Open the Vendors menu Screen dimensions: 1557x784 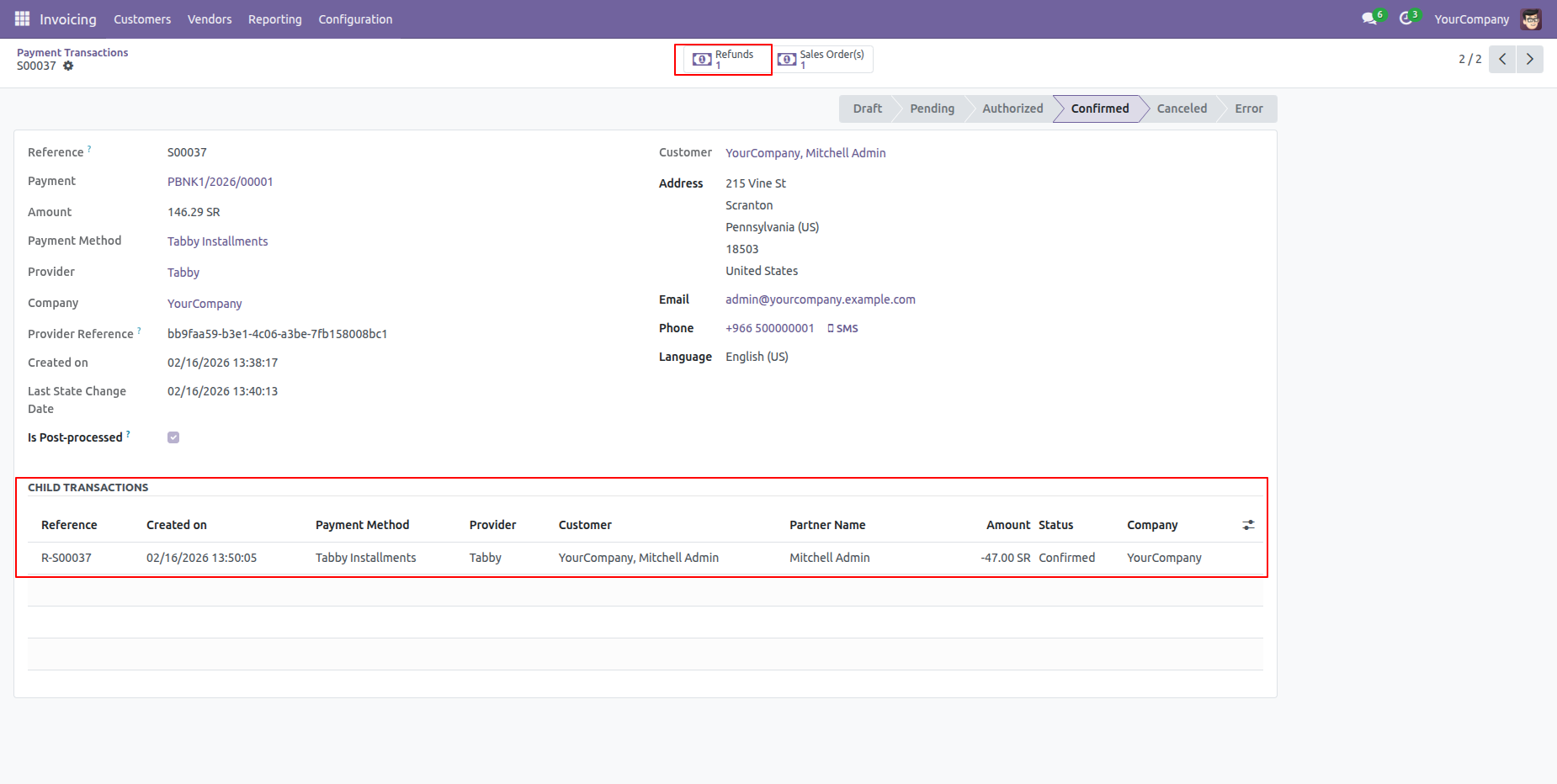pos(210,19)
